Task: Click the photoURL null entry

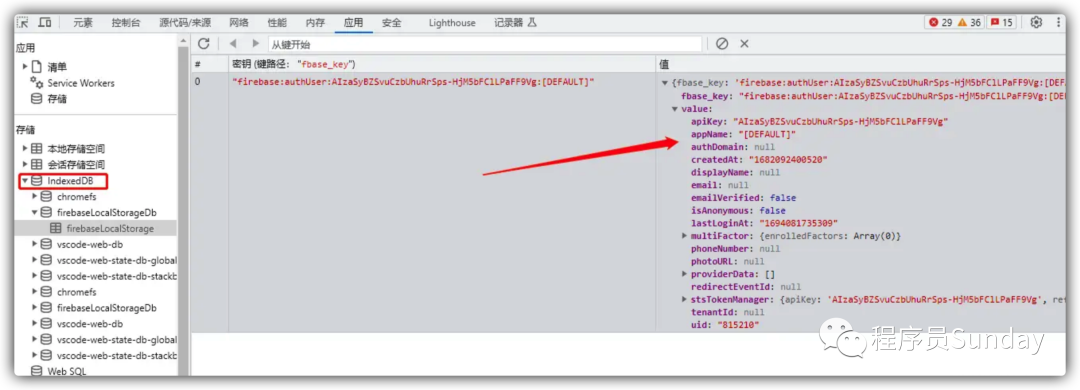Action: [x=727, y=261]
